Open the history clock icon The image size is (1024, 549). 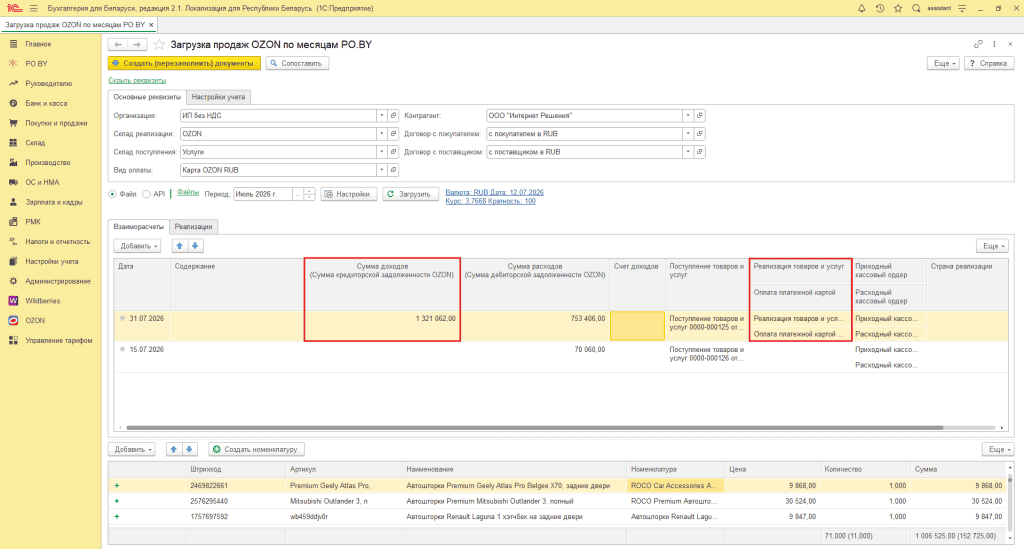[880, 8]
